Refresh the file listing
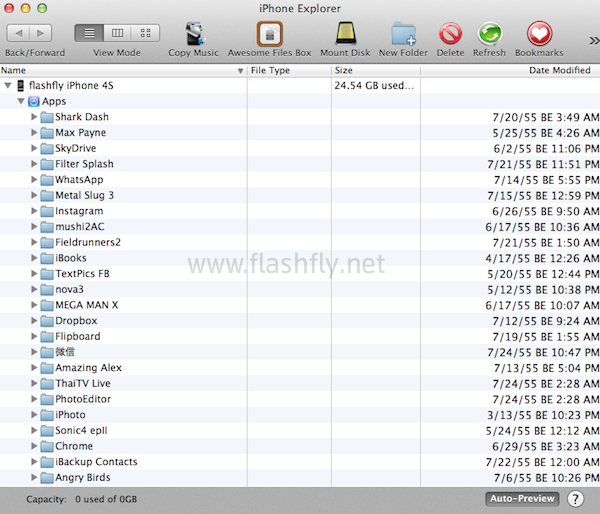This screenshot has height=514, width=600. (489, 33)
